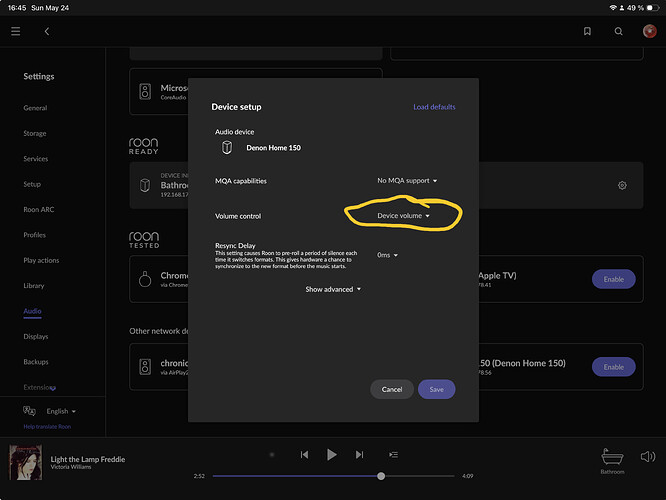Screen dimensions: 666x500
Task: Go back with the back arrow
Action: pyautogui.click(x=47, y=31)
